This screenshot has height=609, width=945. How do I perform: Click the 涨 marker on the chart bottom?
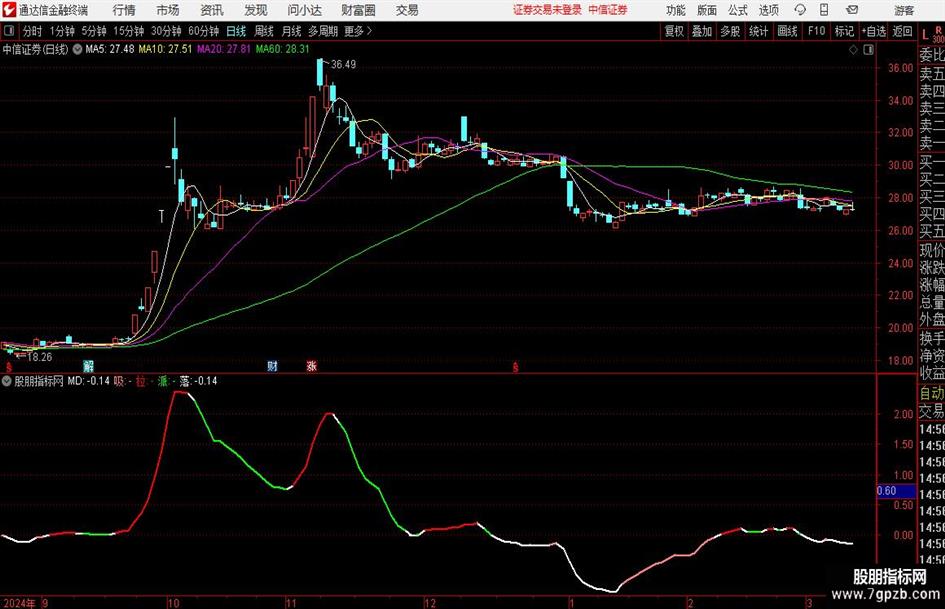coord(312,366)
